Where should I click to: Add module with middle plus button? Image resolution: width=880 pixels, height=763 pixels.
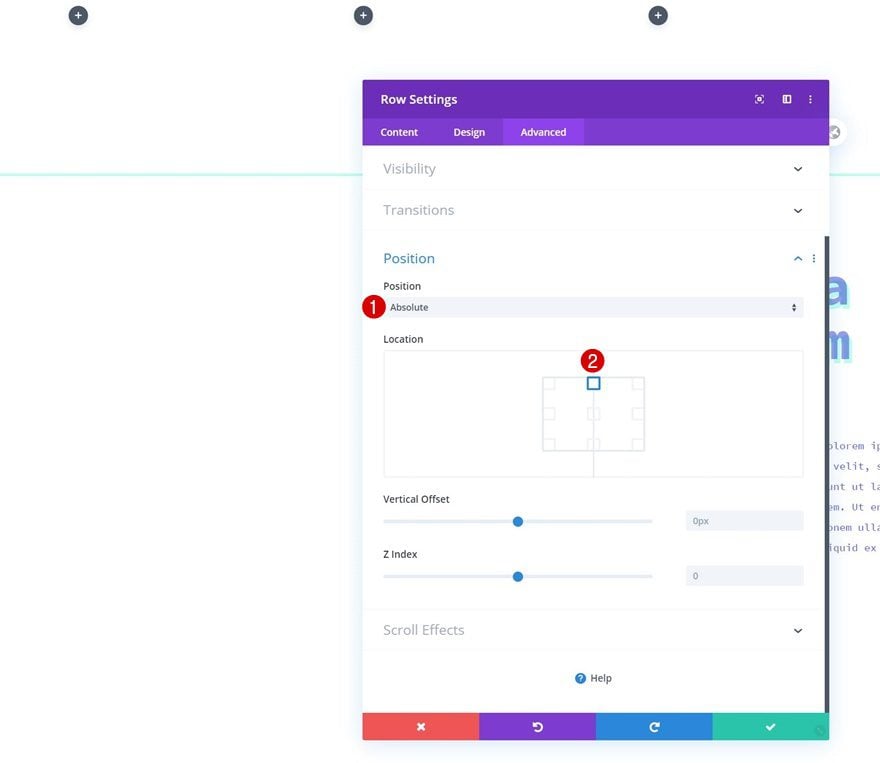[363, 15]
